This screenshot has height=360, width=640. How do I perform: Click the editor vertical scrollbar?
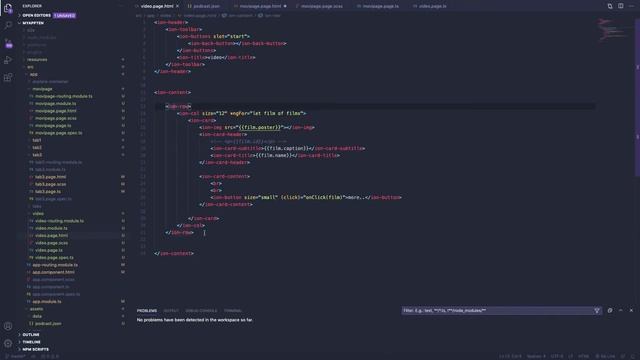[638, 98]
